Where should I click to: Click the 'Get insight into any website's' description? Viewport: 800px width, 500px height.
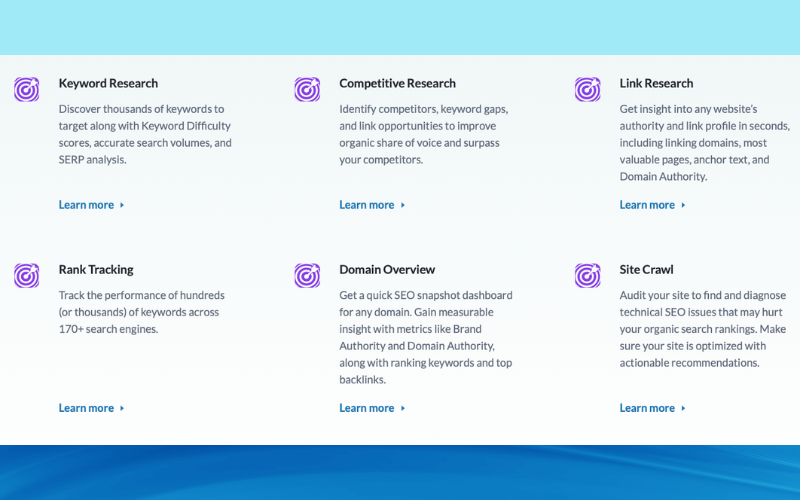point(705,143)
